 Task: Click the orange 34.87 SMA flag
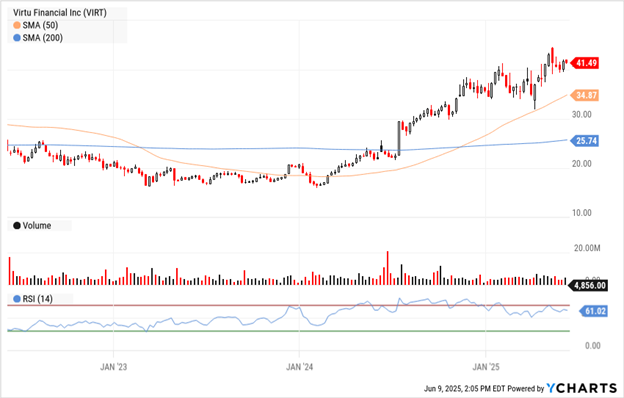click(585, 95)
